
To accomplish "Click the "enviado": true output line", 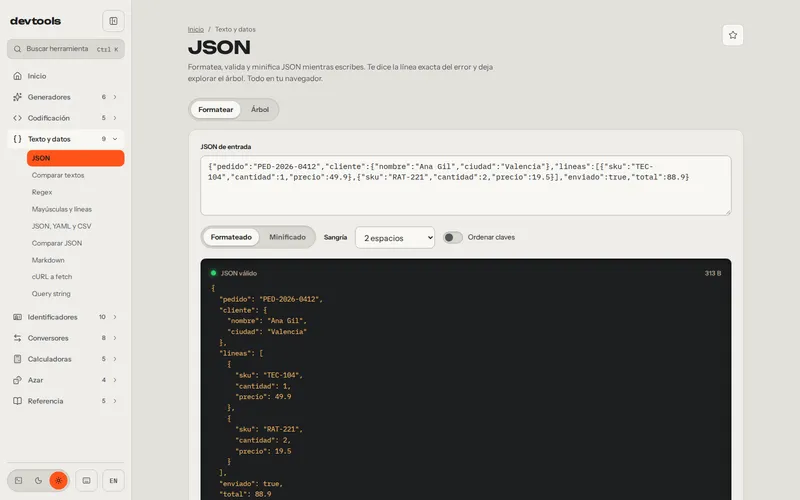I will point(251,484).
